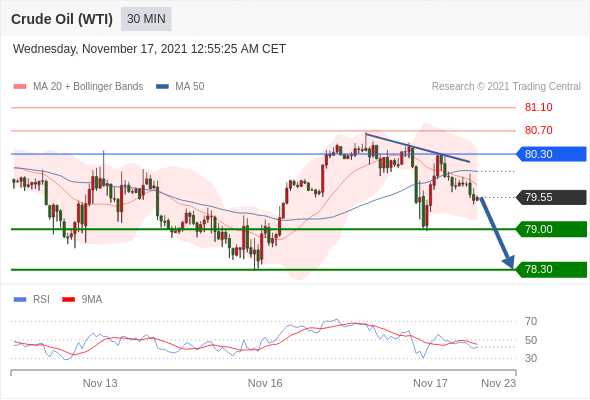Click the Research Trading Central copyright text

[506, 87]
